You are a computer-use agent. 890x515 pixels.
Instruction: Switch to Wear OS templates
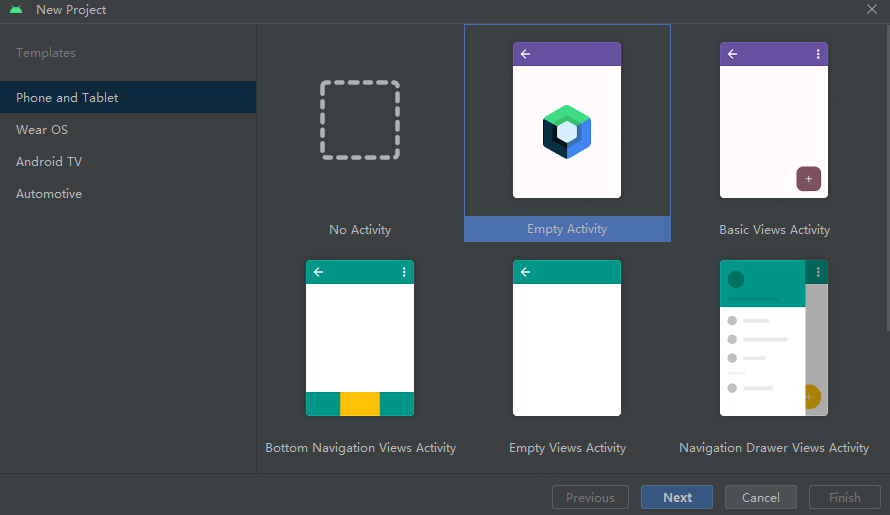pos(128,129)
